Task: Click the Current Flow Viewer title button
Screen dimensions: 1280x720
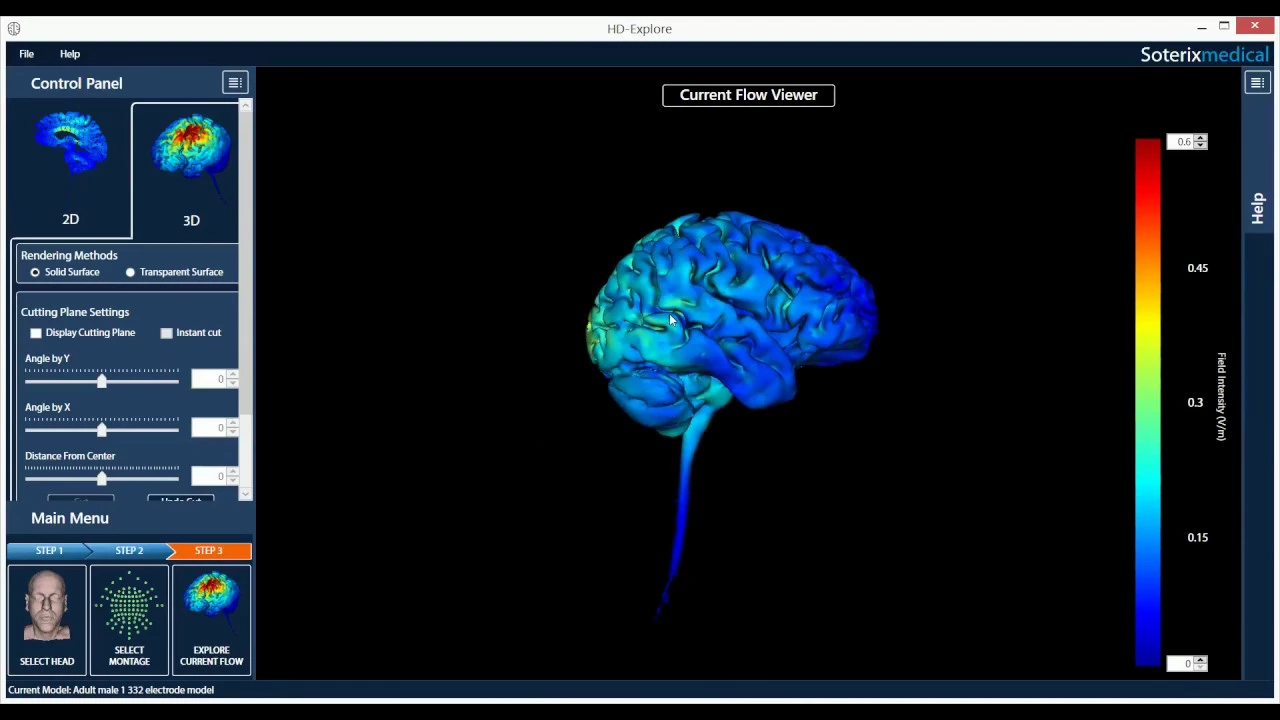Action: pyautogui.click(x=748, y=95)
